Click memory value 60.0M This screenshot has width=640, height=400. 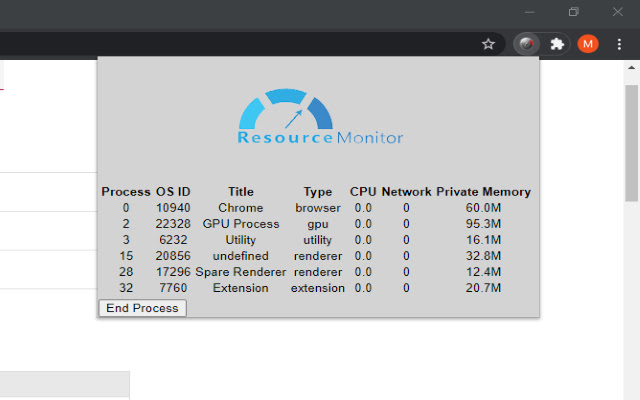click(x=483, y=208)
